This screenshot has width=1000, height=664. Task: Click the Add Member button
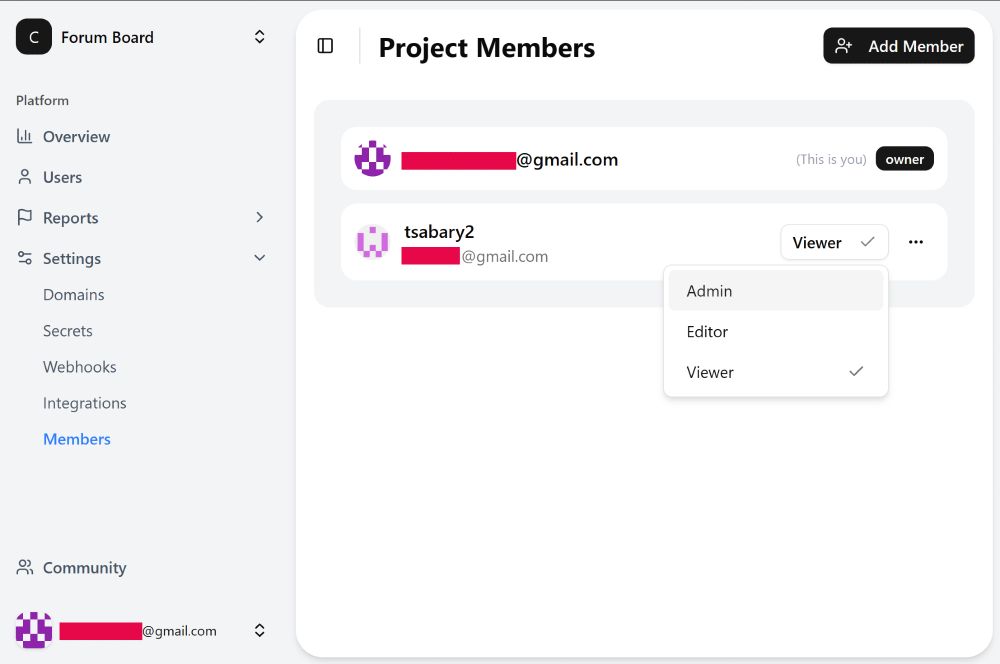[x=898, y=46]
